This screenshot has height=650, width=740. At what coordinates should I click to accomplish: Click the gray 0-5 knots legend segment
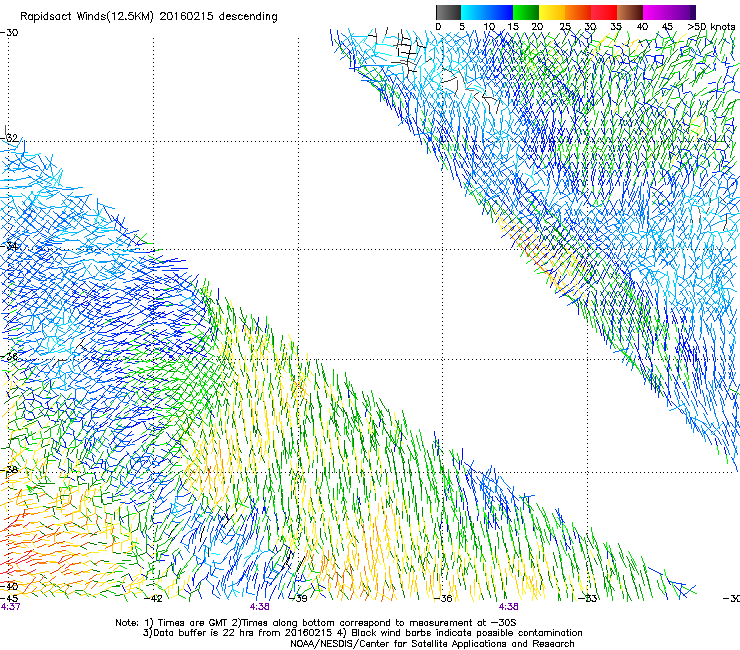coord(448,12)
